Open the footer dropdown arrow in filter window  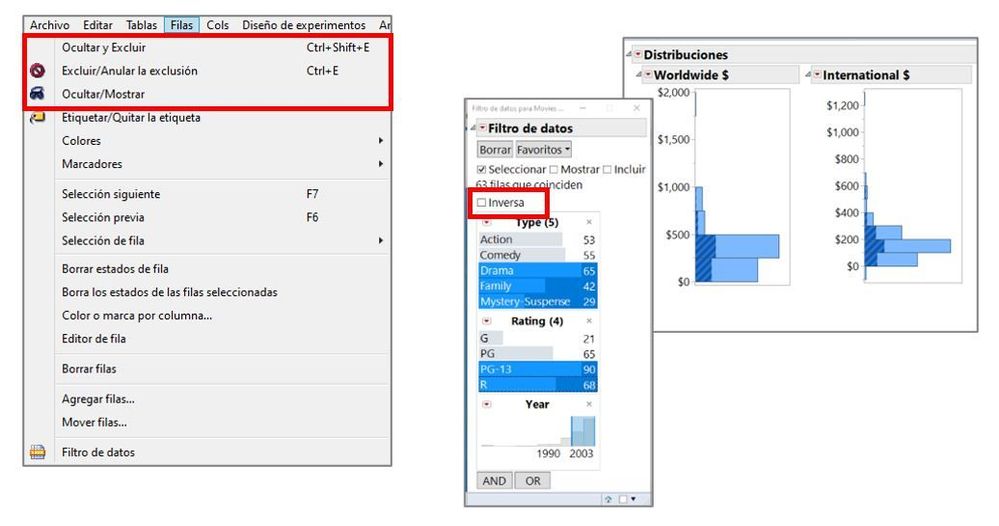pos(633,499)
